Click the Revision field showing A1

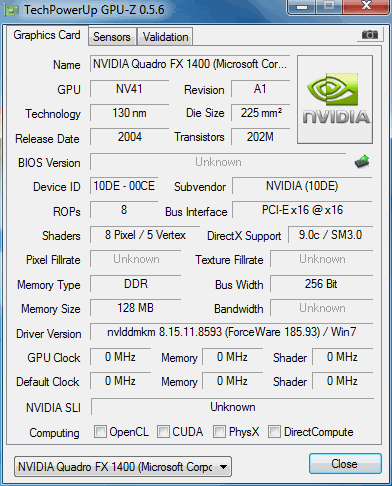(260, 89)
